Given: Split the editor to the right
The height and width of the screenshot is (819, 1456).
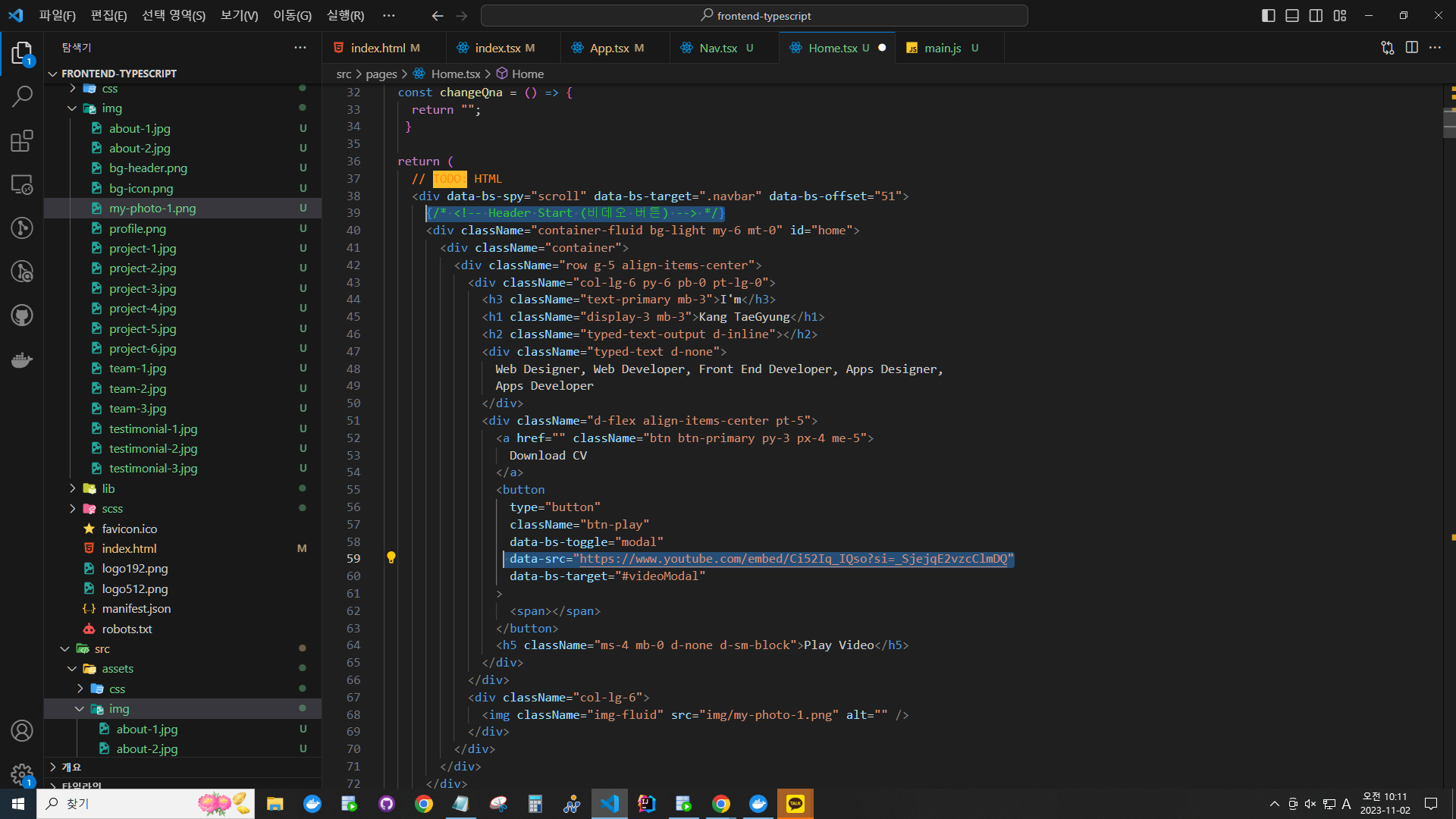Looking at the screenshot, I should pyautogui.click(x=1411, y=48).
